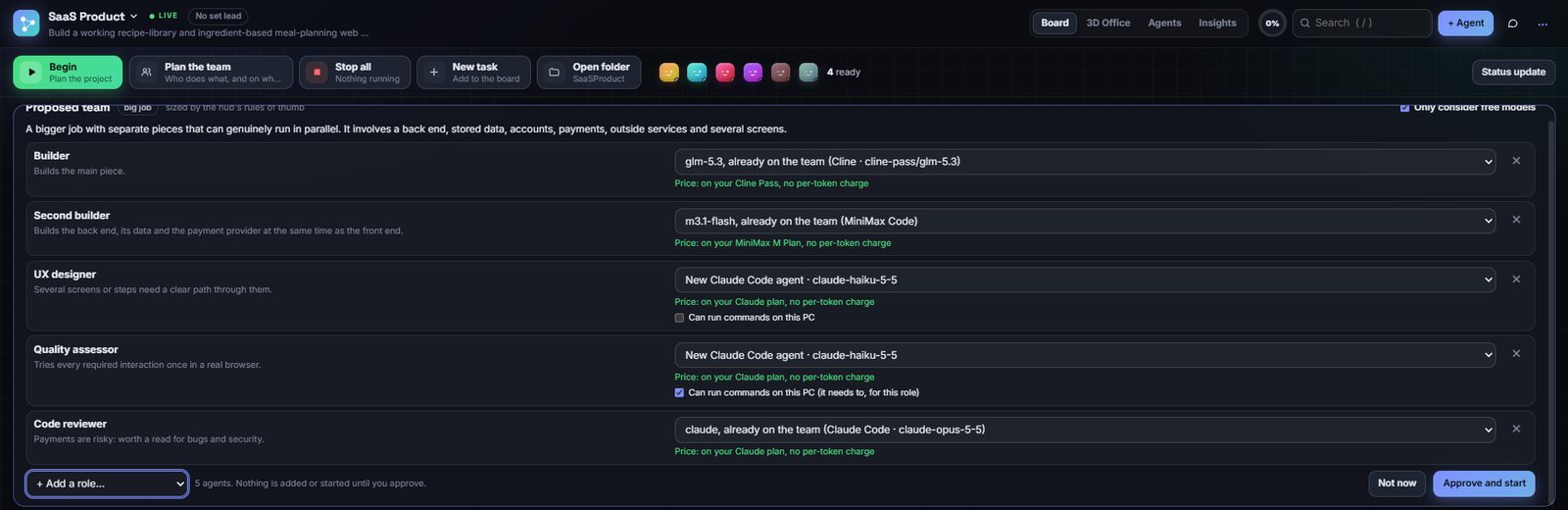Click the Plan the team button

pyautogui.click(x=211, y=73)
